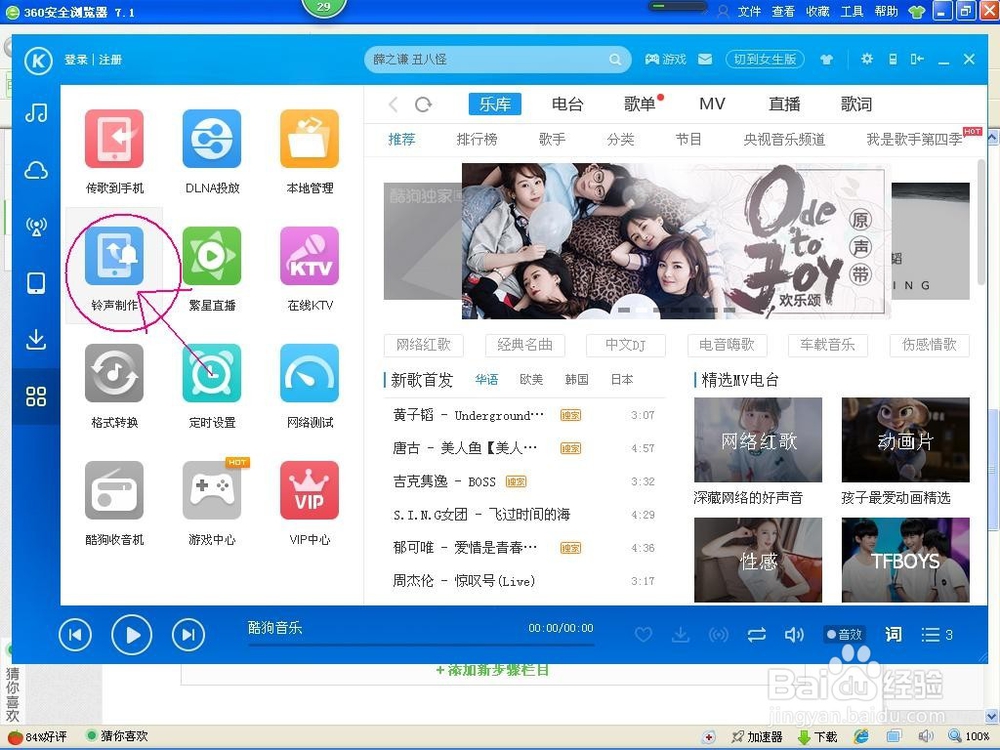Open playlist queue showing 3
The image size is (1000, 750).
(937, 635)
